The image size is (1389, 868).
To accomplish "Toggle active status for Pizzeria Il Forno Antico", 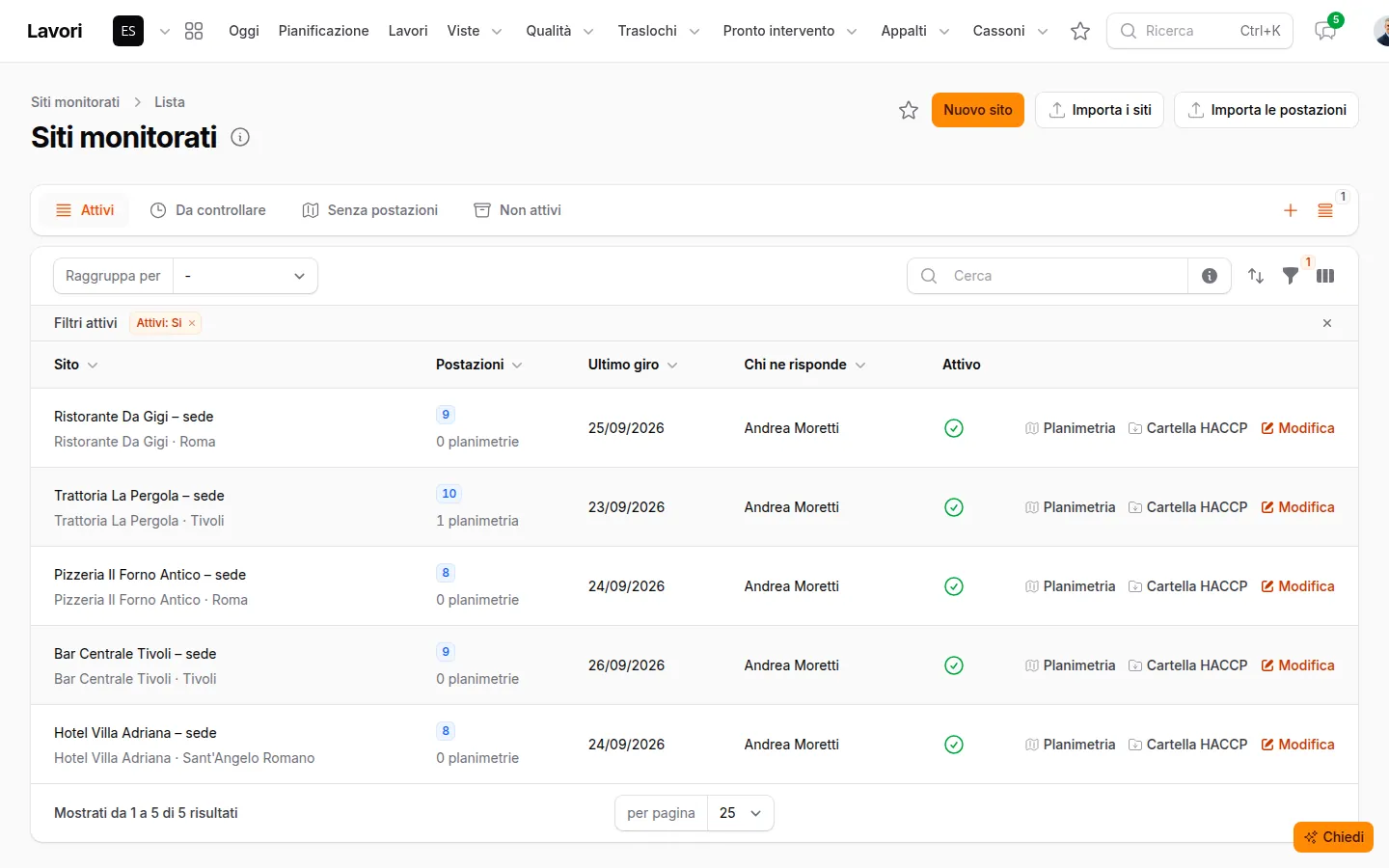I will coord(954,586).
